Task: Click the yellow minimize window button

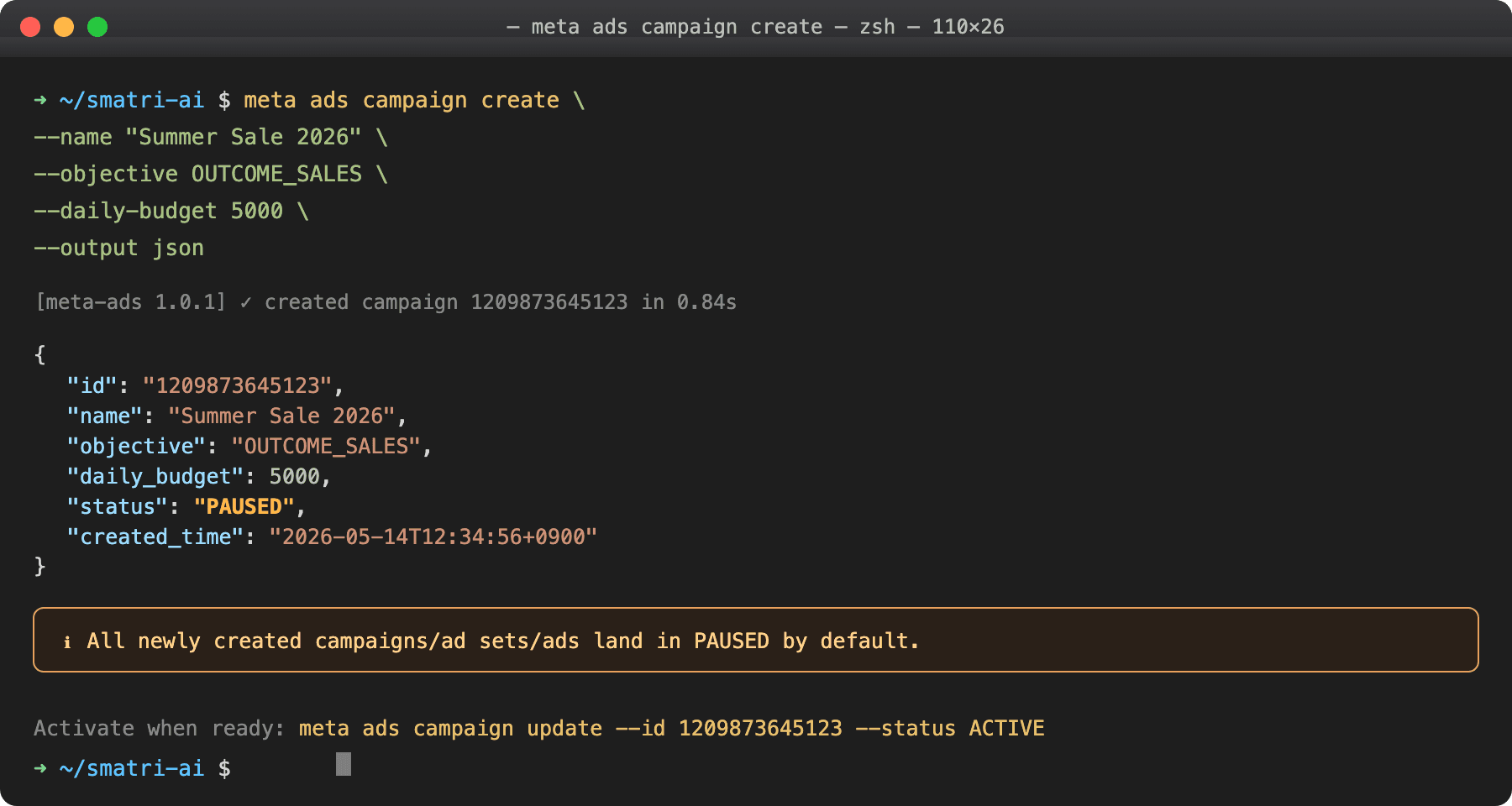Action: pos(64,27)
